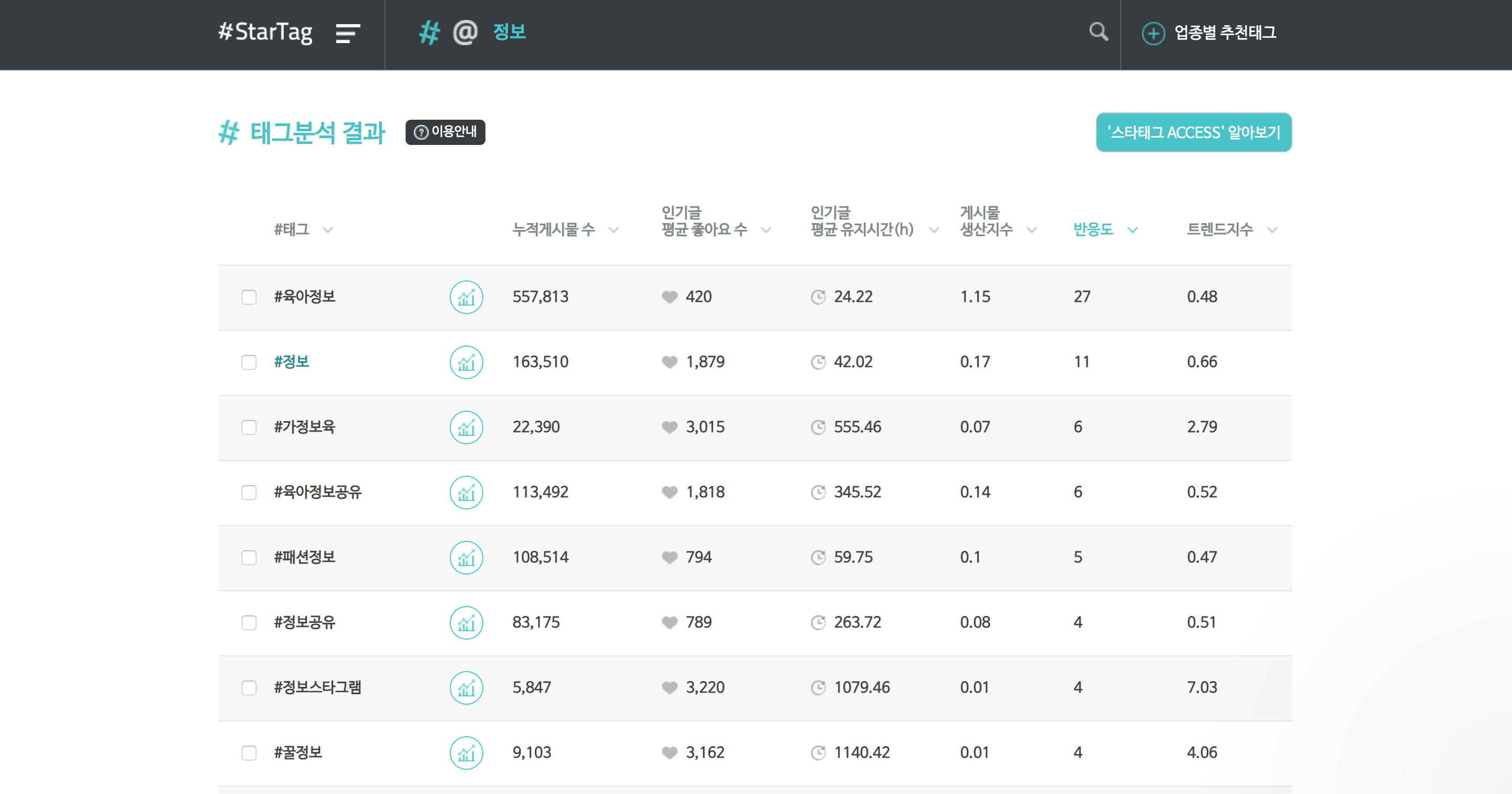Click the #StarTag logo
This screenshot has height=794, width=1512.
(265, 32)
